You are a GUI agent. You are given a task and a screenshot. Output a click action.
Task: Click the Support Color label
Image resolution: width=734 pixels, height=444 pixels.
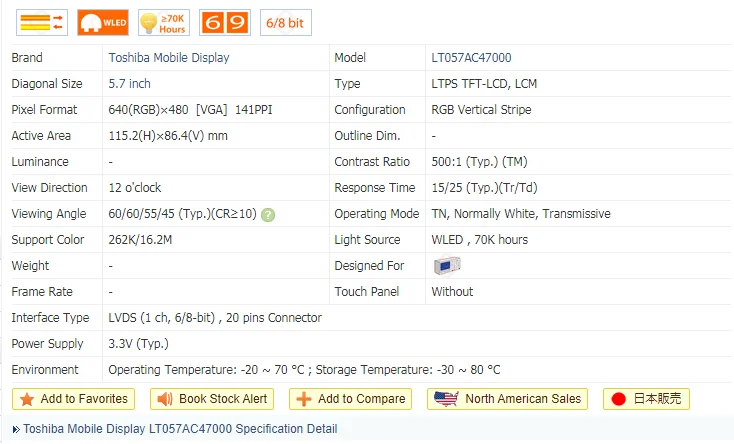pyautogui.click(x=48, y=240)
